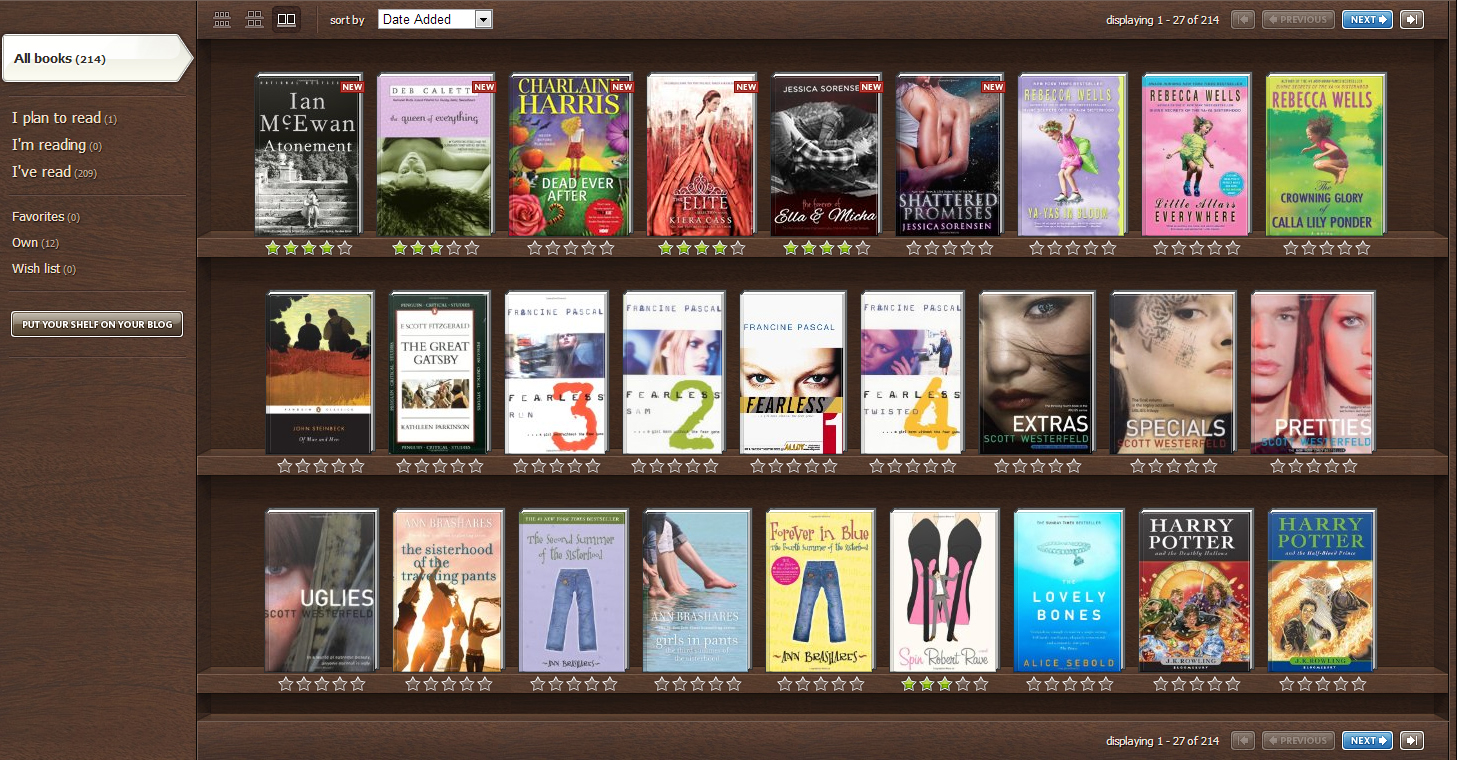Rate The Lovely Bones one star
Image resolution: width=1457 pixels, height=760 pixels.
(1034, 684)
